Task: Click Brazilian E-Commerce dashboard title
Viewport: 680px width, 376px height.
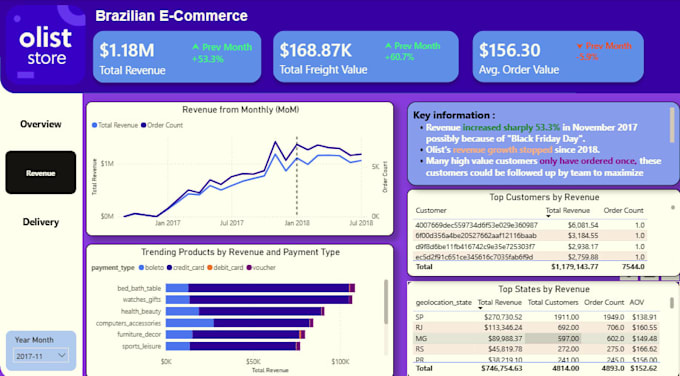Action: (171, 16)
